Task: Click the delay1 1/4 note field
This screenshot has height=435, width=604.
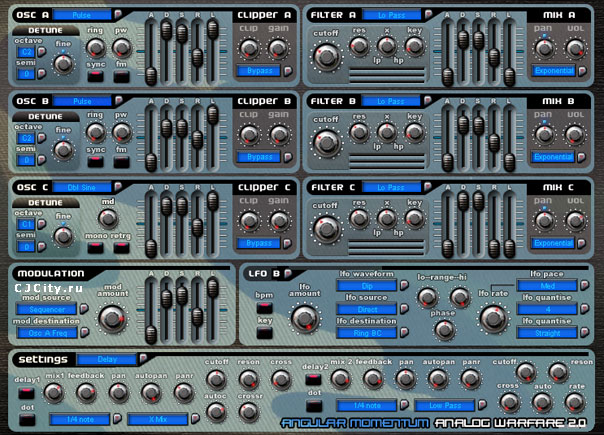Action: (80, 419)
